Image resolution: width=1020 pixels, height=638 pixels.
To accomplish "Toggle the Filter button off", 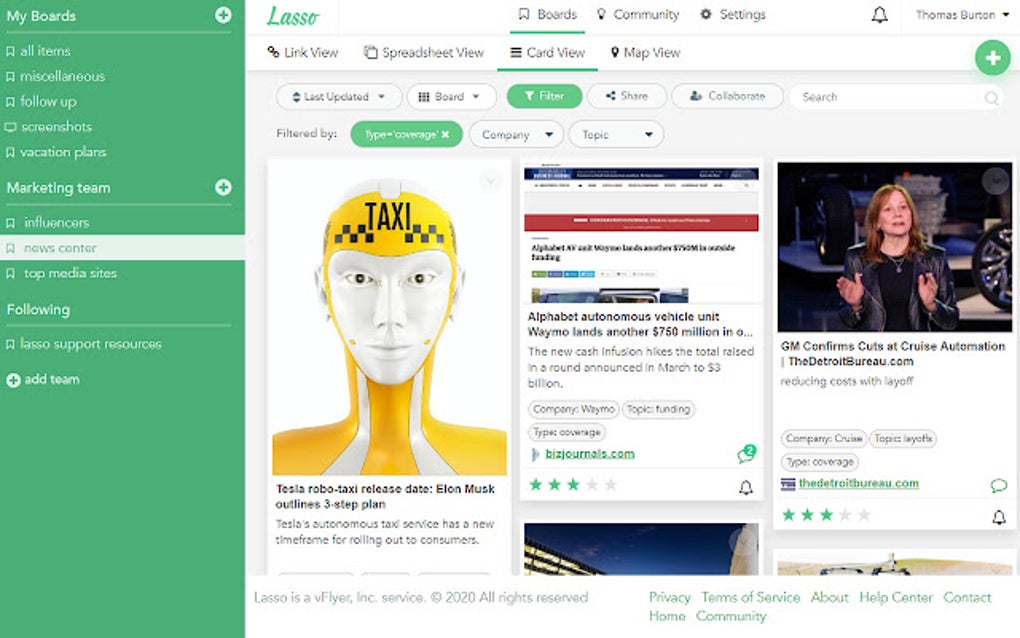I will pyautogui.click(x=546, y=96).
